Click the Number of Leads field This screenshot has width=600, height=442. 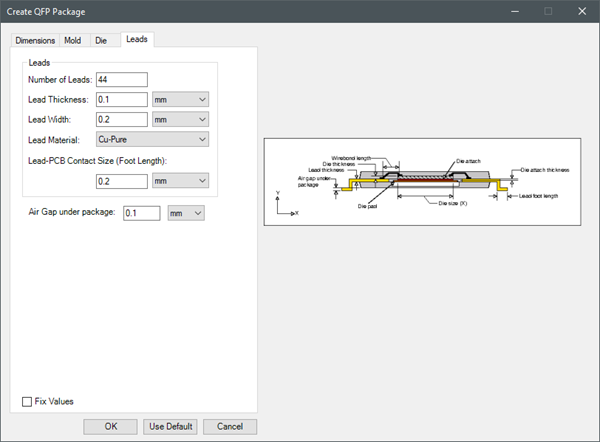pyautogui.click(x=122, y=80)
